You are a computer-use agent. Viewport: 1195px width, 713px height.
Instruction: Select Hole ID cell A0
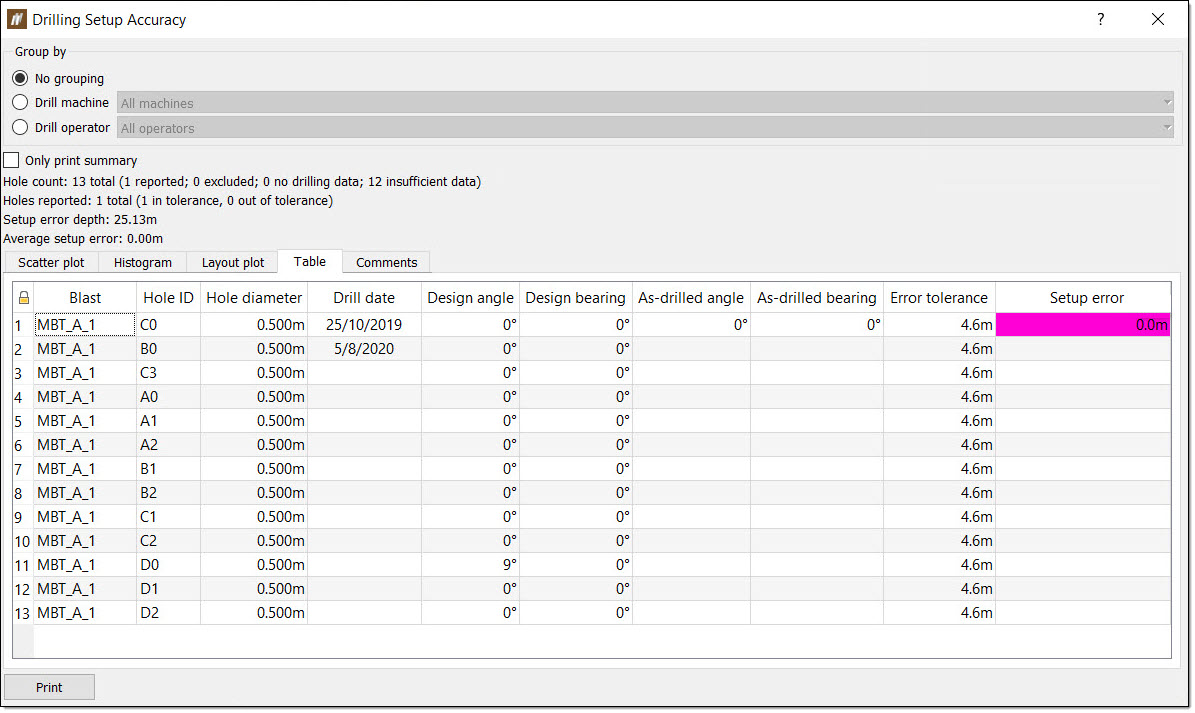click(x=168, y=397)
